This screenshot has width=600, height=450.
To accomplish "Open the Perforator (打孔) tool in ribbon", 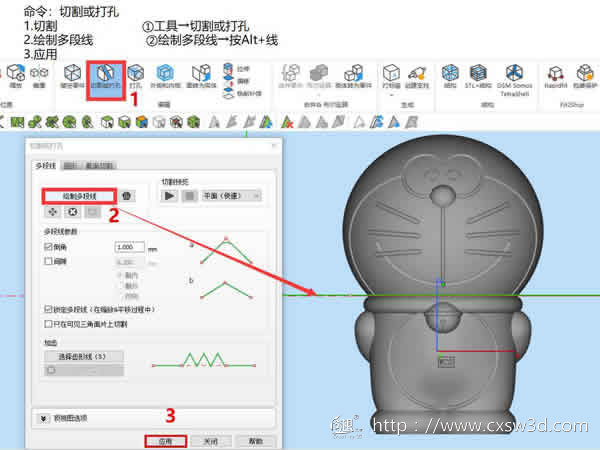I will click(135, 77).
